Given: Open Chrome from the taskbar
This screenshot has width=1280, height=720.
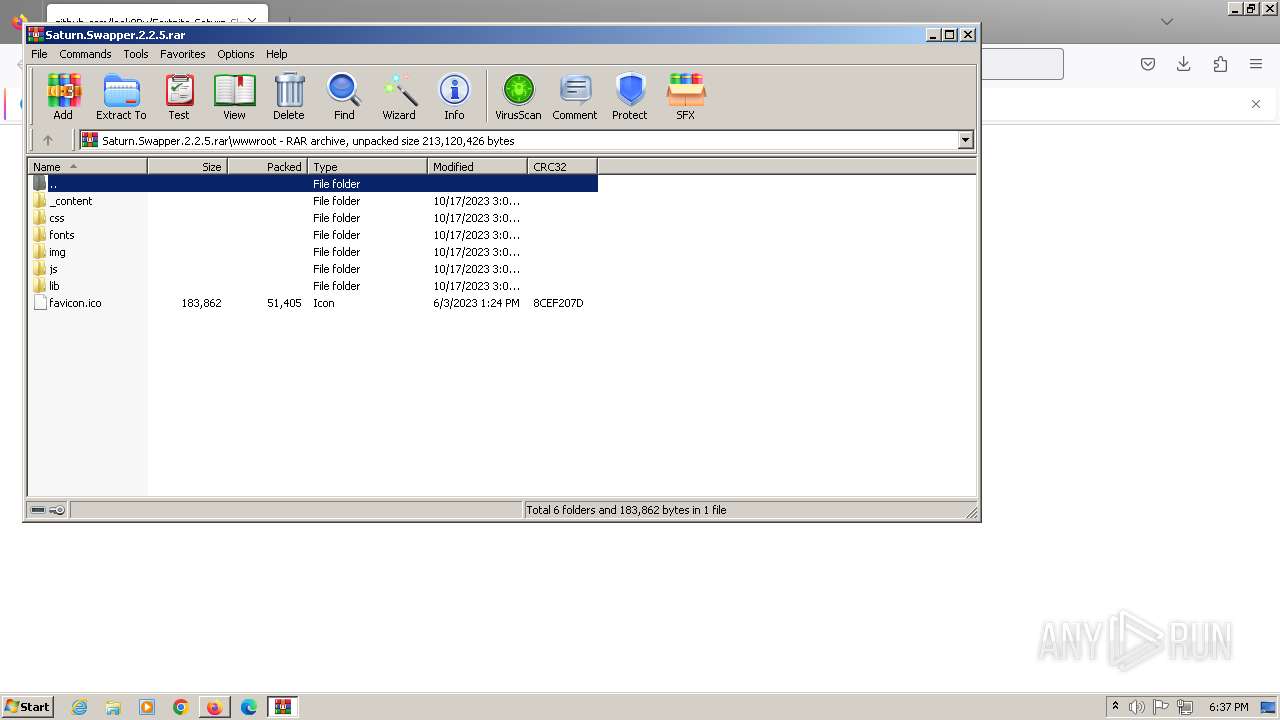Looking at the screenshot, I should pyautogui.click(x=181, y=707).
